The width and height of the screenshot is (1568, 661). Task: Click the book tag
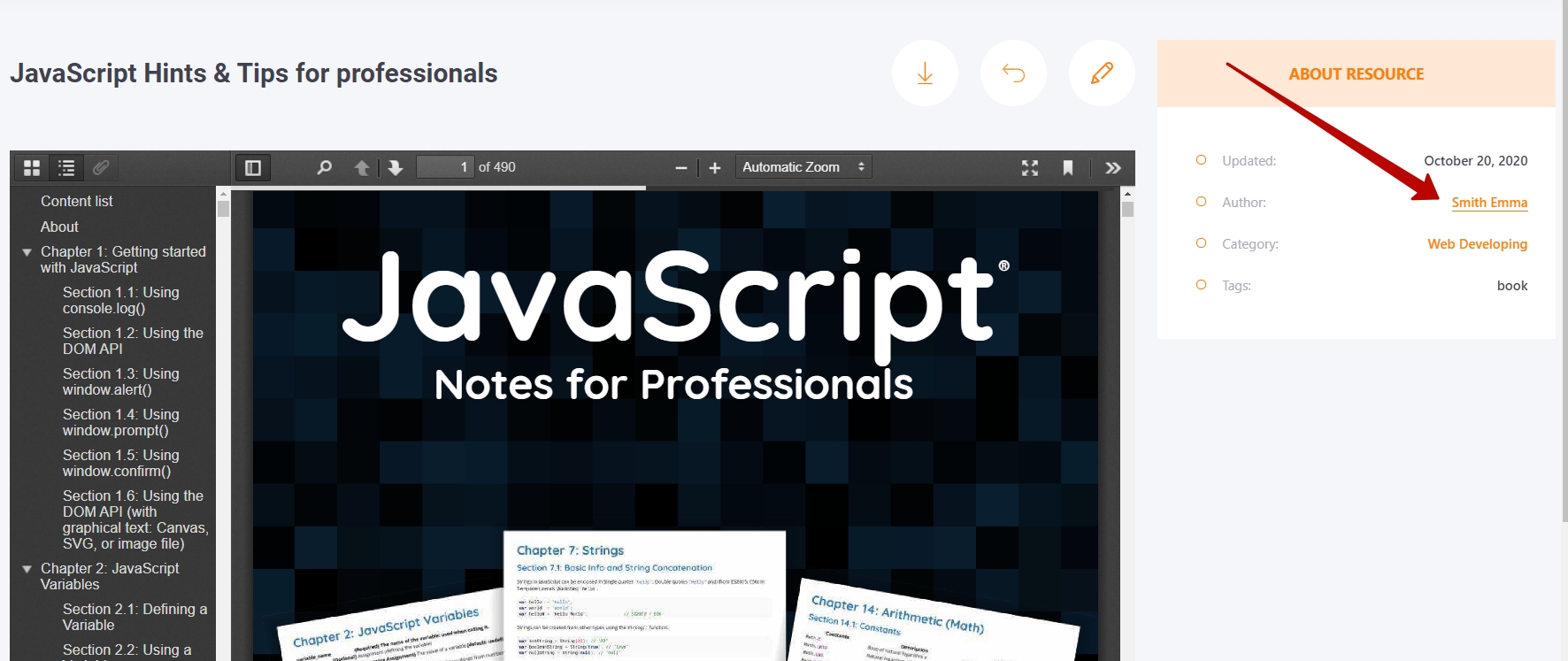pyautogui.click(x=1512, y=286)
